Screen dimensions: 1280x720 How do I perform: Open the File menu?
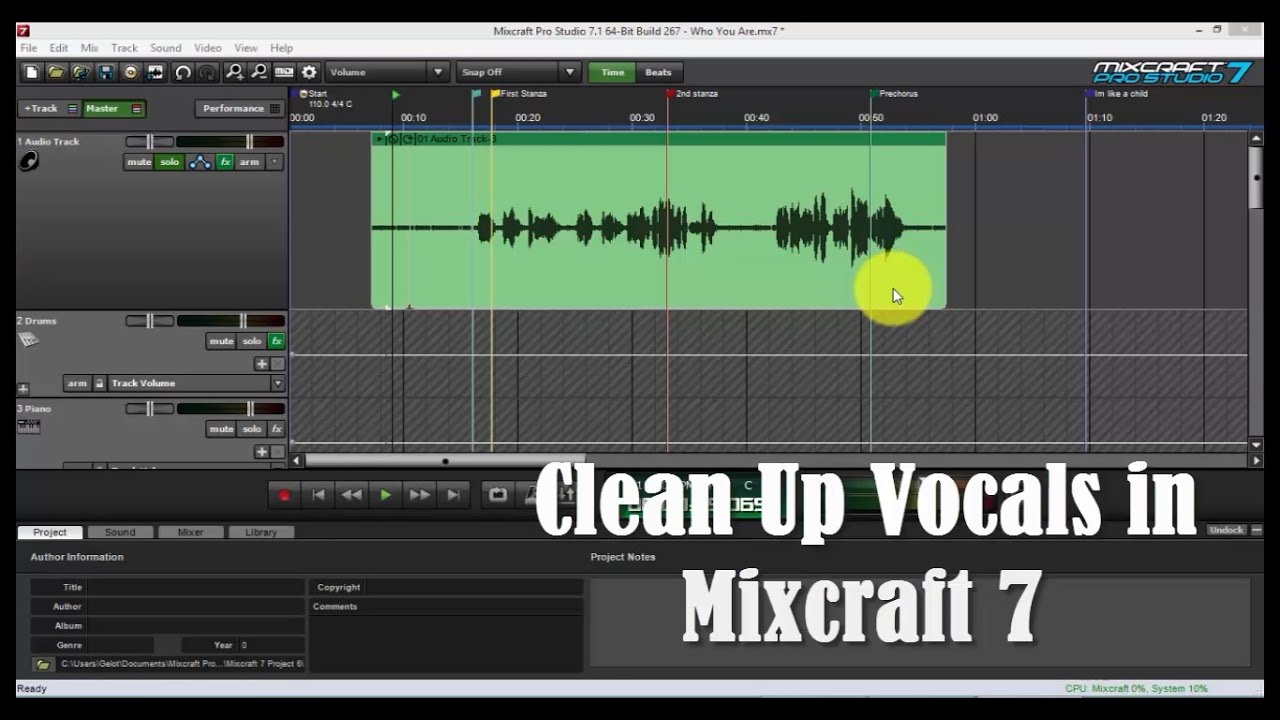(29, 48)
